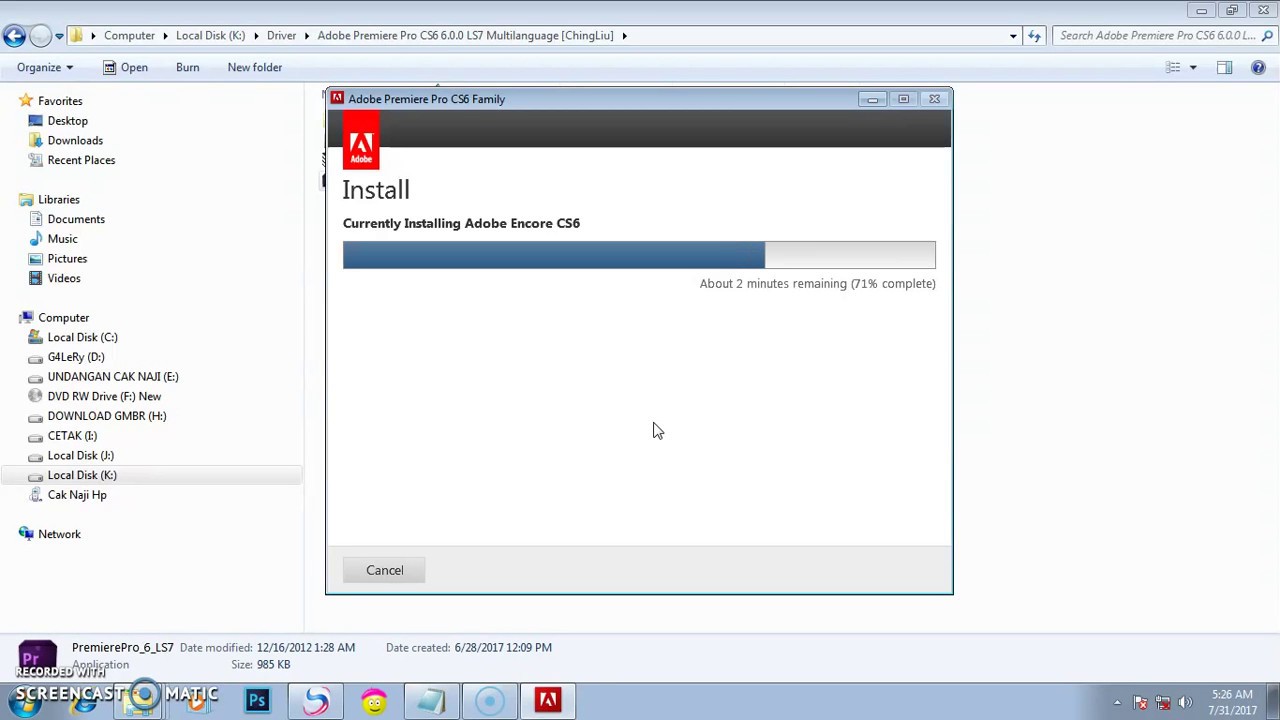
Task: Open Cak Naji Hp device
Action: tap(76, 494)
